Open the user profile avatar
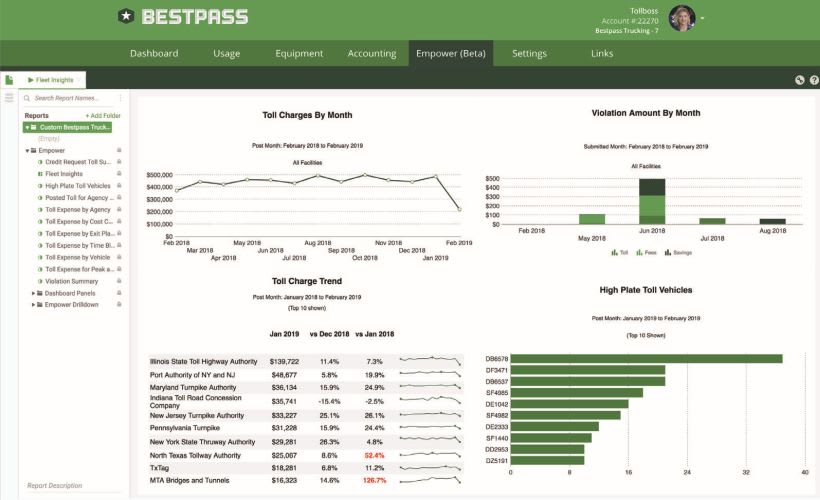This screenshot has height=500, width=820. tap(682, 18)
